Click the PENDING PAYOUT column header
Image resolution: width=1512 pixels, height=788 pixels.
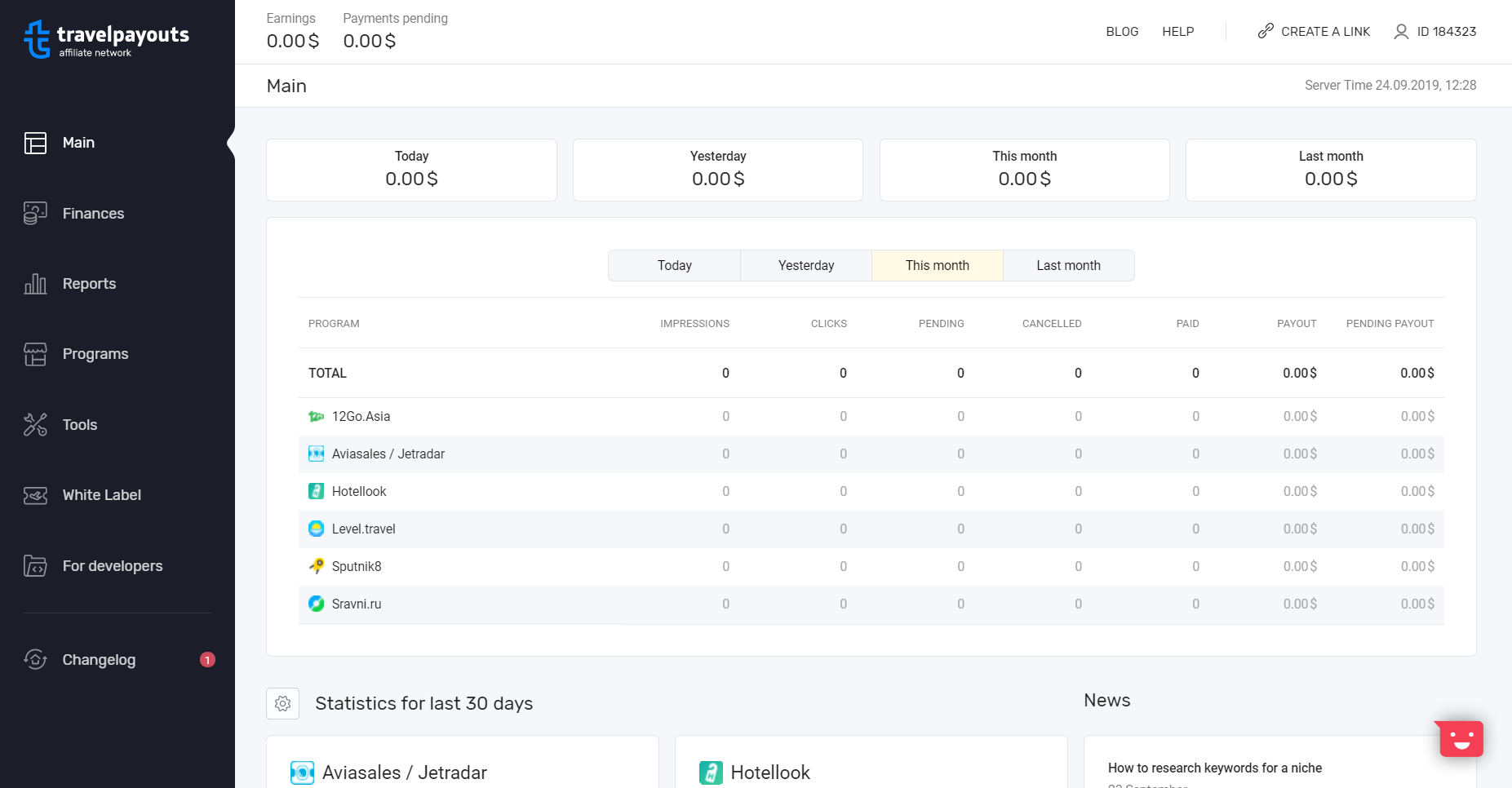pyautogui.click(x=1390, y=324)
